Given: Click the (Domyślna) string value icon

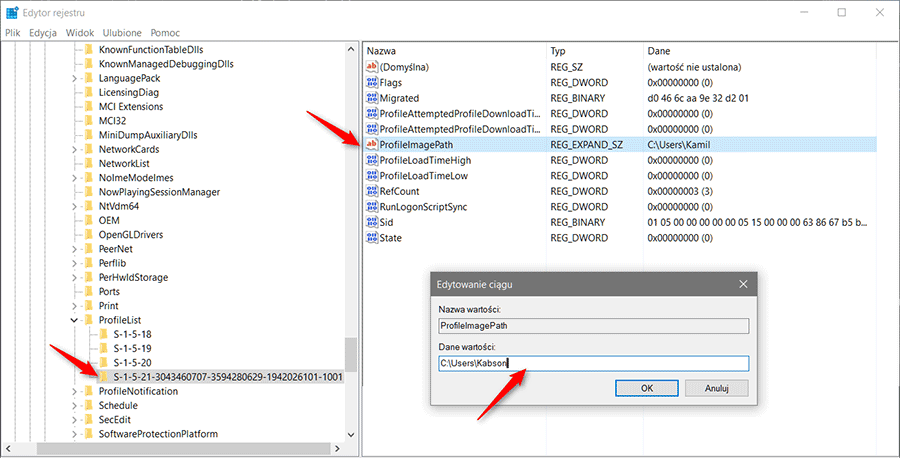Looking at the screenshot, I should coord(372,67).
